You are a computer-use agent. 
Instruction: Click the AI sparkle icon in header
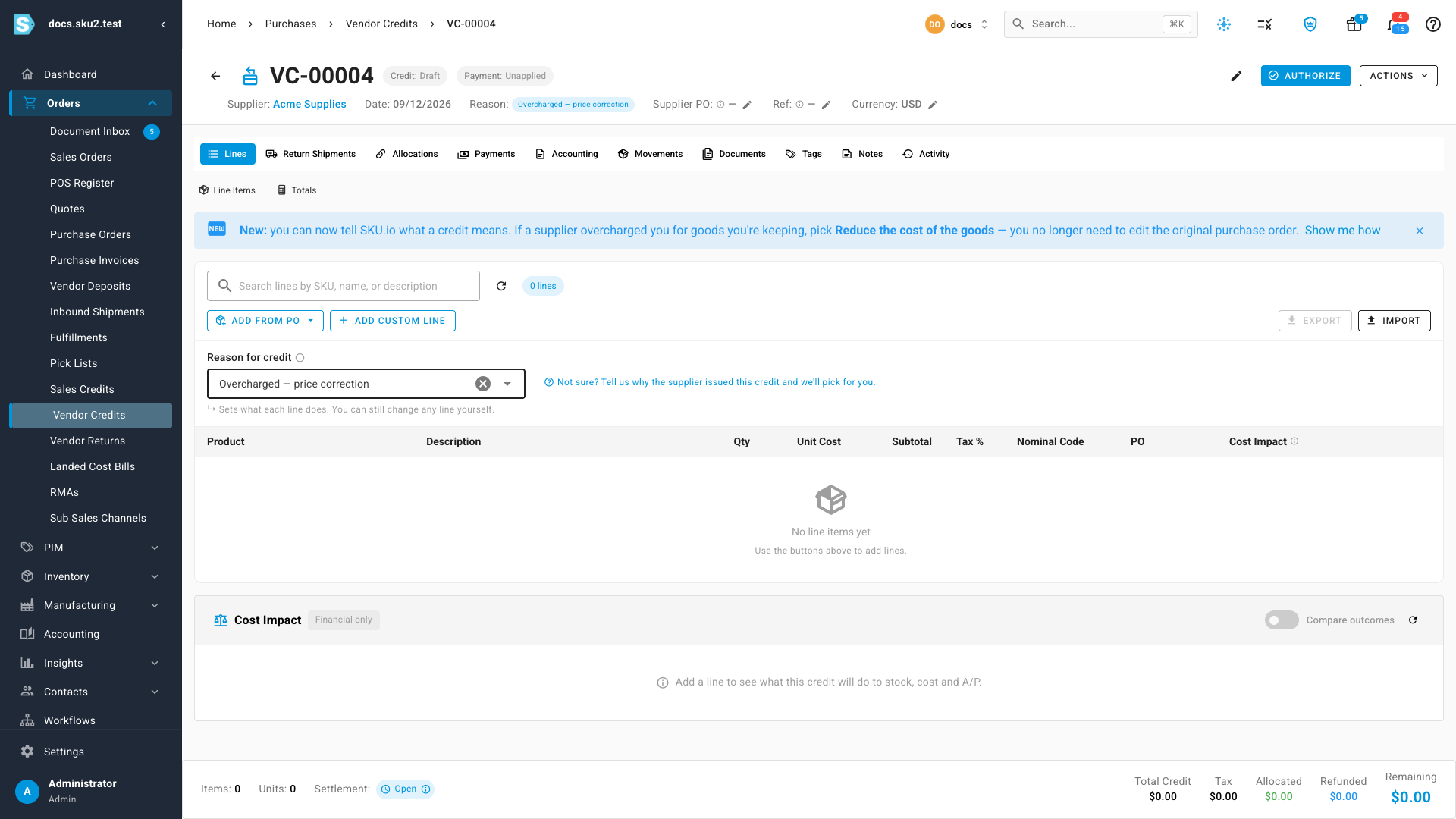(1224, 24)
